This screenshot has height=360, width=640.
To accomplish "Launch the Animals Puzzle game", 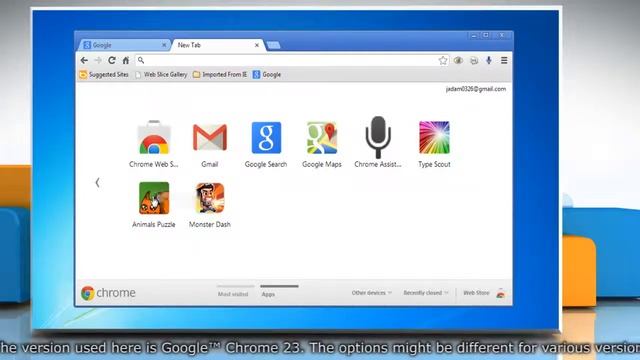I will coord(153,198).
